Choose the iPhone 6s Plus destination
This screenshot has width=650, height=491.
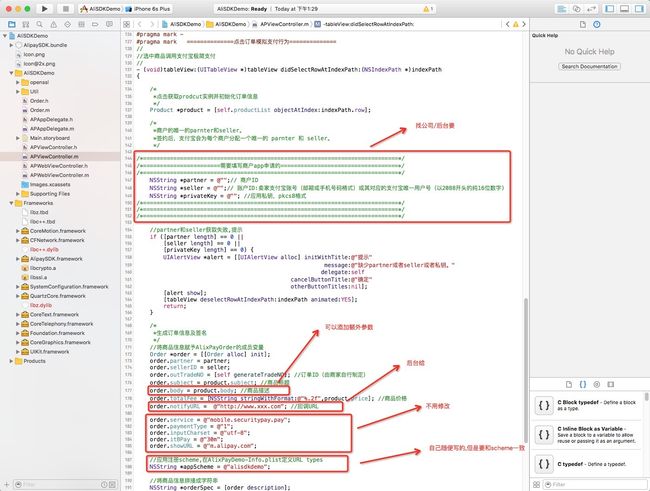click(x=148, y=9)
